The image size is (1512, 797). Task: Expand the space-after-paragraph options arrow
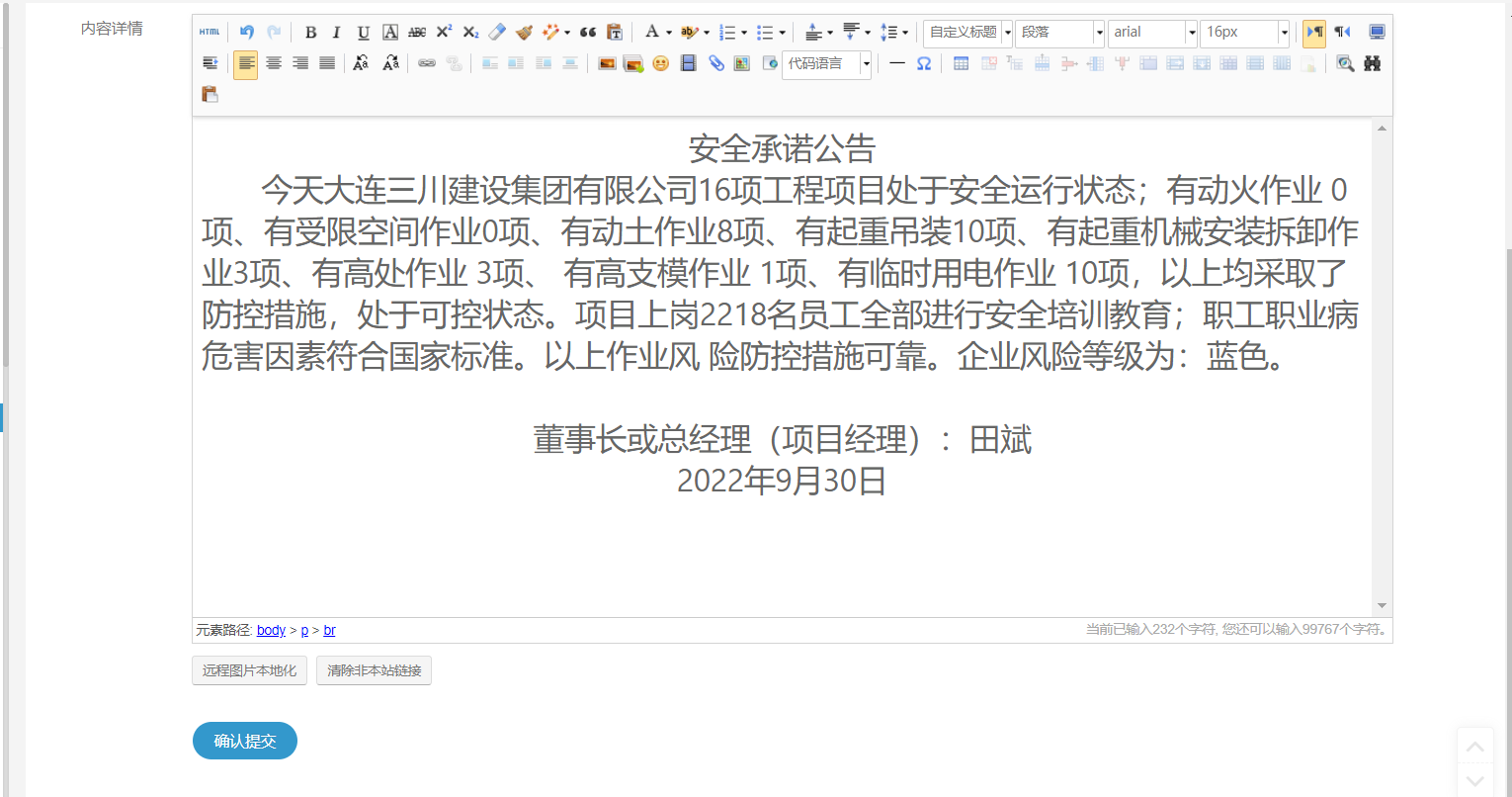867,33
